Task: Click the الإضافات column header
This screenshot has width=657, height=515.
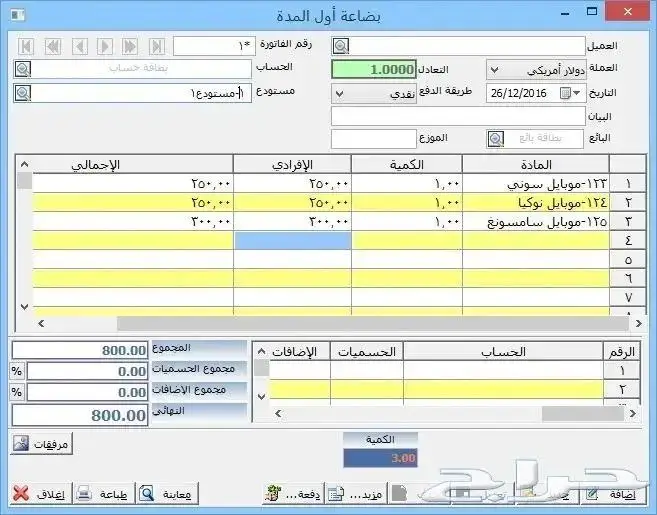Action: click(x=300, y=352)
